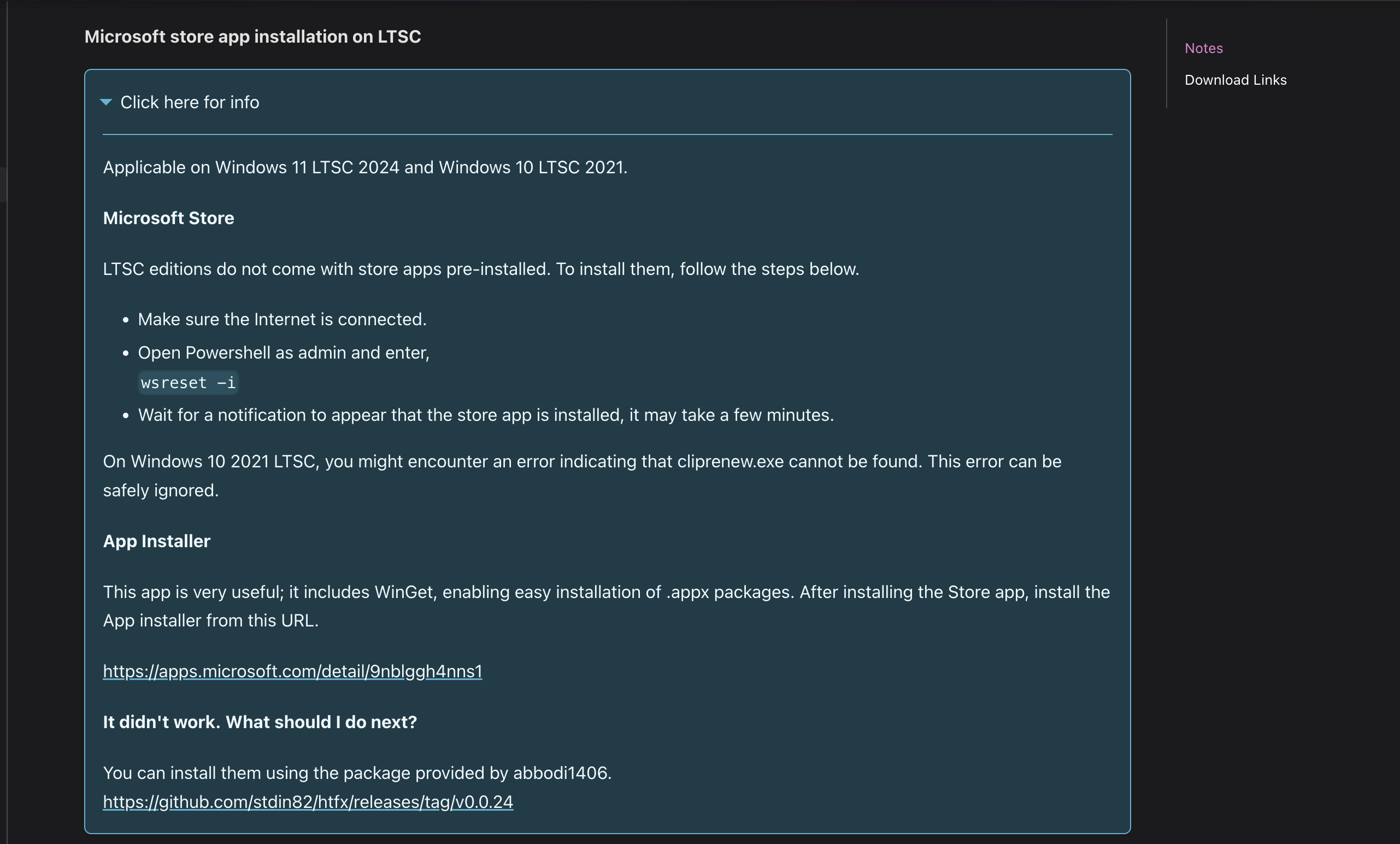Click the collapsed sidebar handle on left edge
The image size is (1400, 844).
3,184
